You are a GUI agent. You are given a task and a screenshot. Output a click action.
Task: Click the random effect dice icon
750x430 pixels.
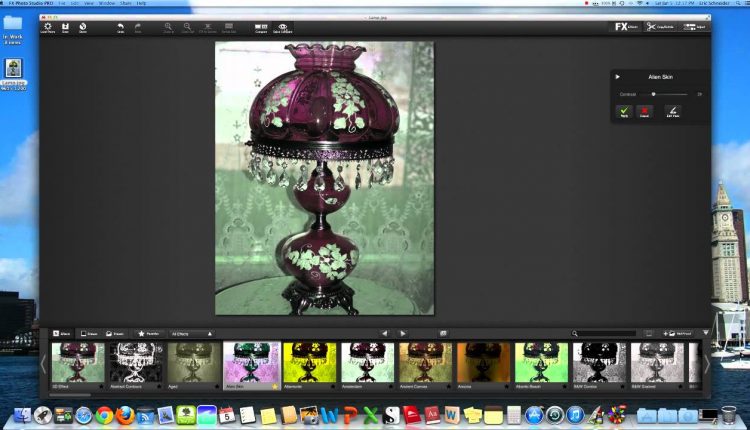click(443, 333)
